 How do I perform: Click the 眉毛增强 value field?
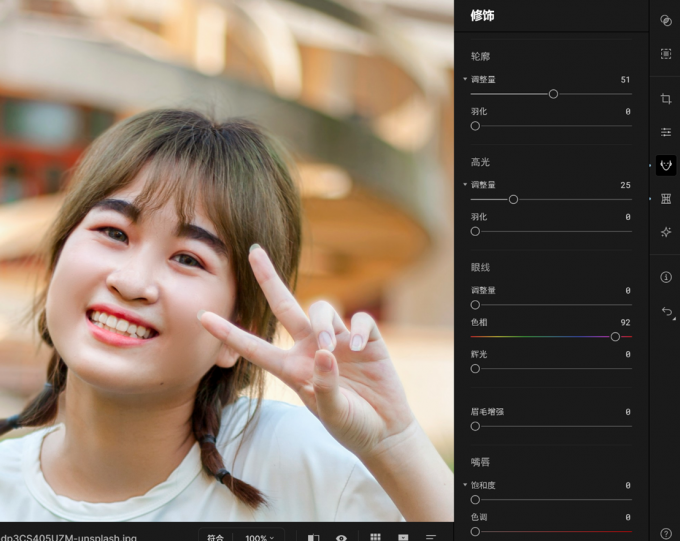(x=628, y=412)
